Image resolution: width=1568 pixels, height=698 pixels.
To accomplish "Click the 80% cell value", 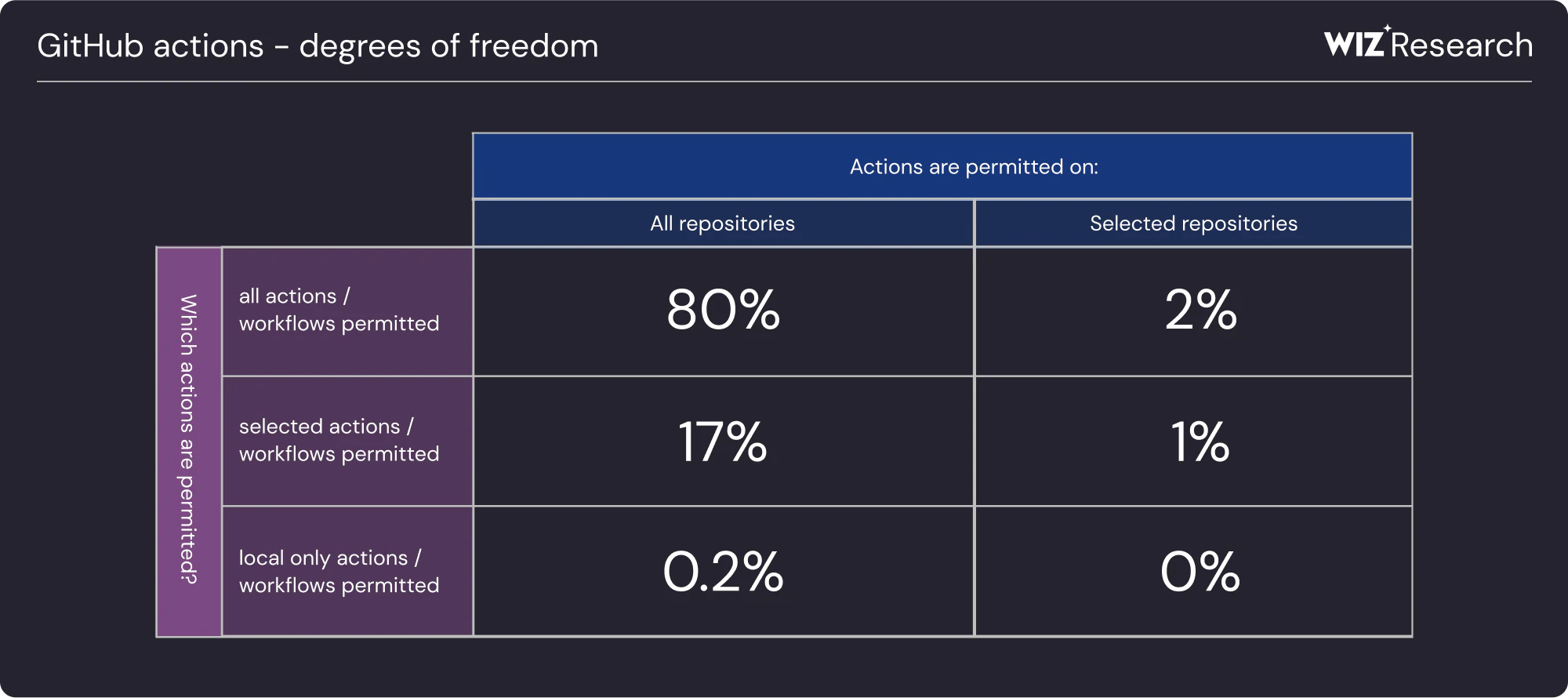I will pyautogui.click(x=723, y=309).
